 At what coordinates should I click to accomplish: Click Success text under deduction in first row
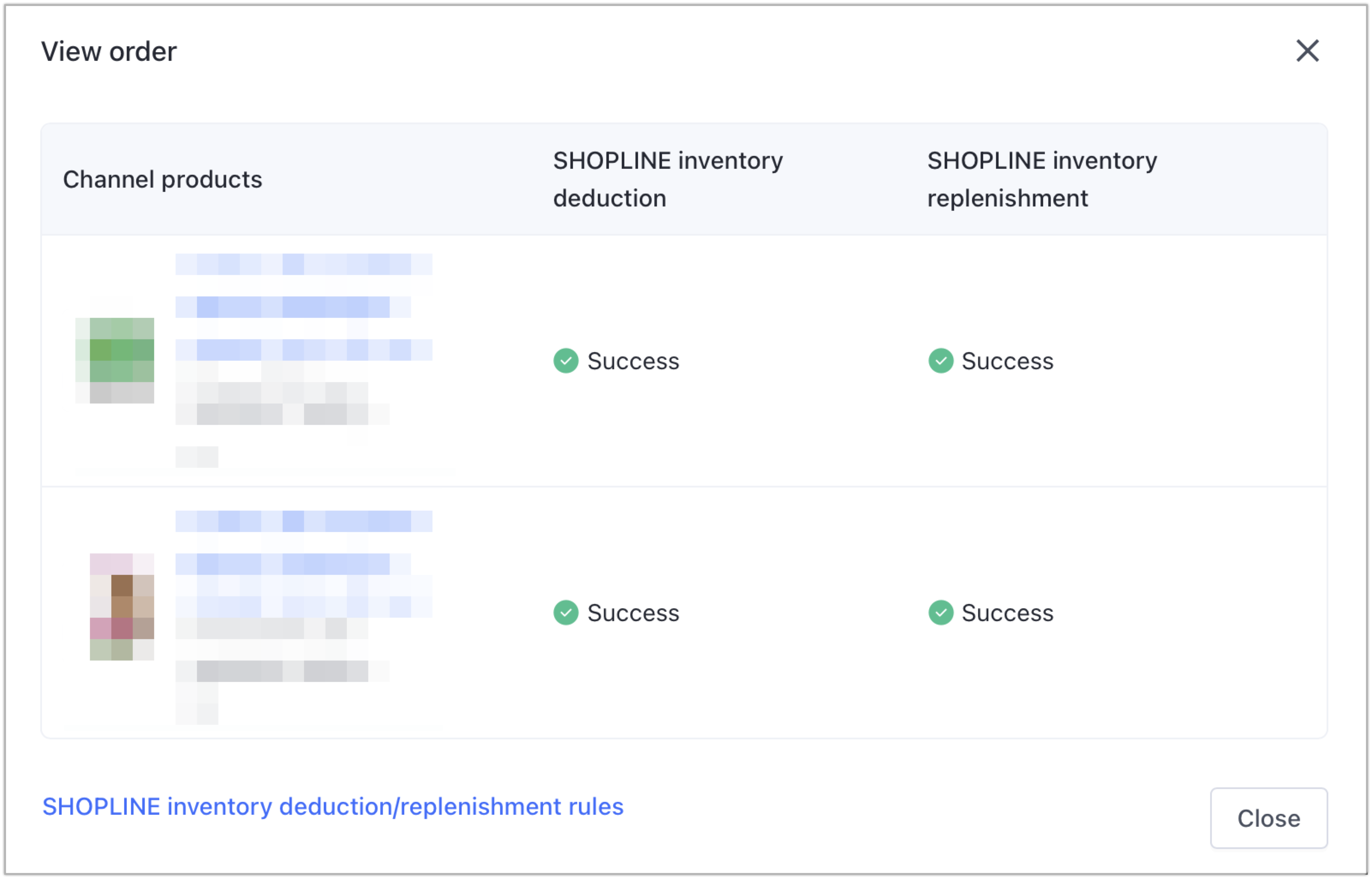[633, 361]
